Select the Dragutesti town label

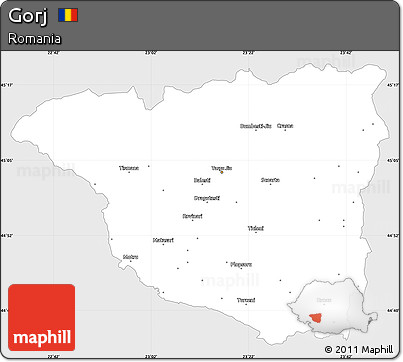pos(207,198)
